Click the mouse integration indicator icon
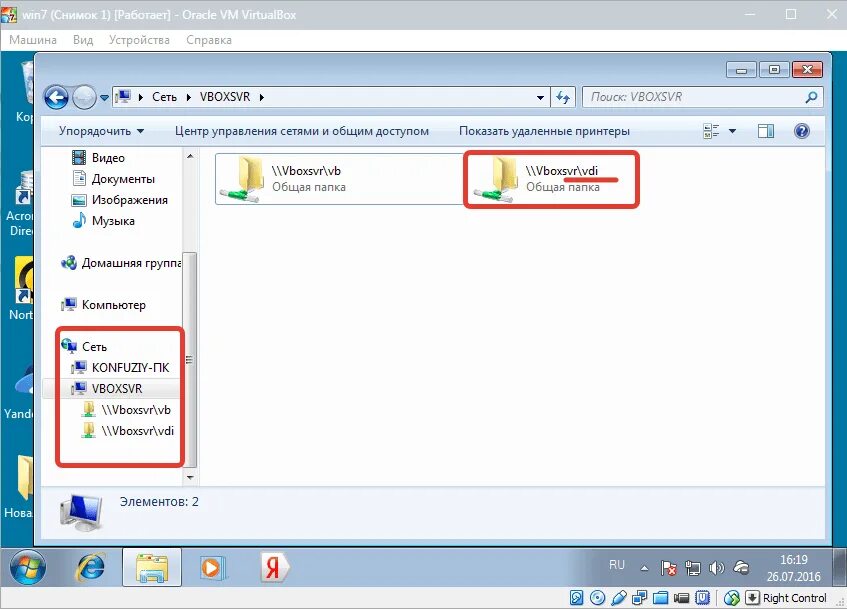The height and width of the screenshot is (609, 847). pos(731,598)
